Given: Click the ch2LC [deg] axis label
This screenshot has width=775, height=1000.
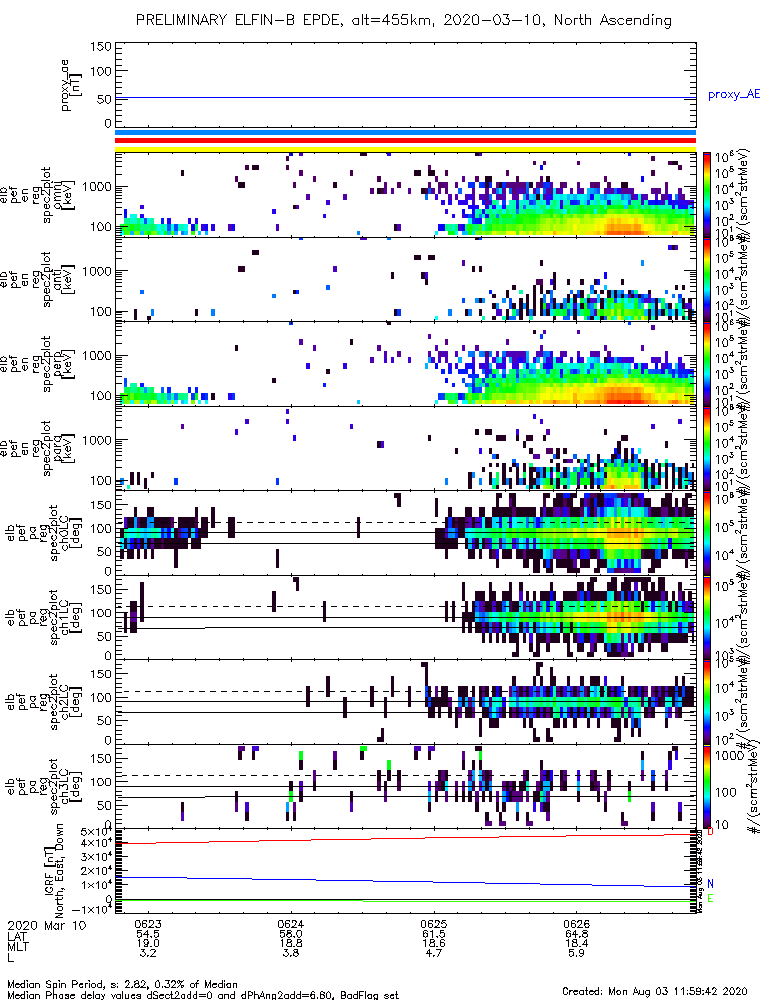Looking at the screenshot, I should 70,702.
